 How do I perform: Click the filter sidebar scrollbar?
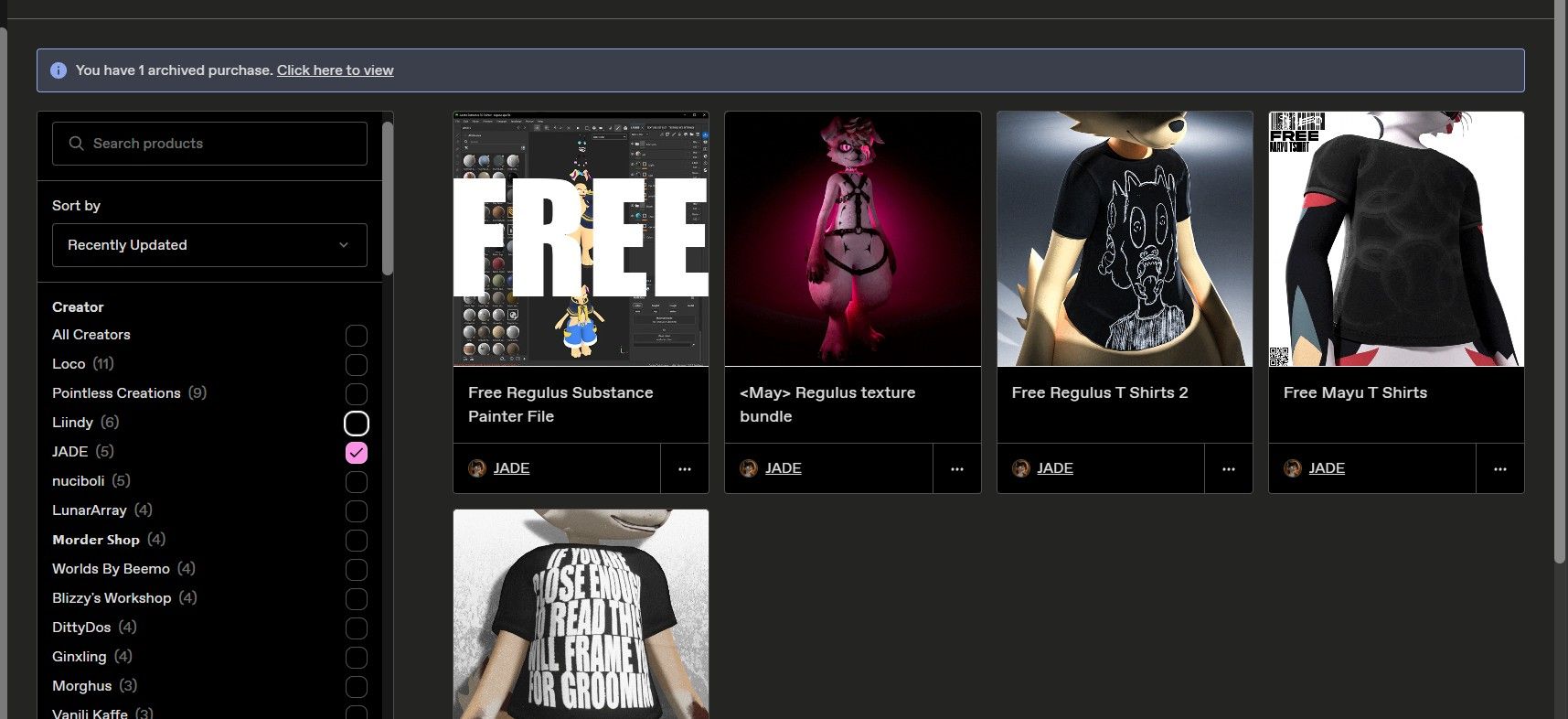(388, 199)
